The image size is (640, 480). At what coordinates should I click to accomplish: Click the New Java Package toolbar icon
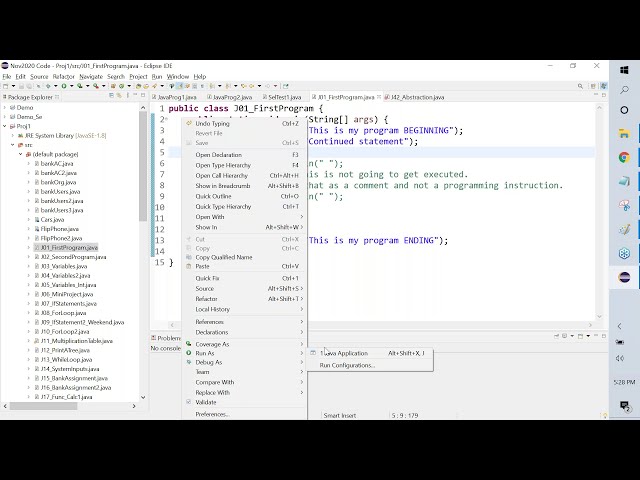click(113, 86)
